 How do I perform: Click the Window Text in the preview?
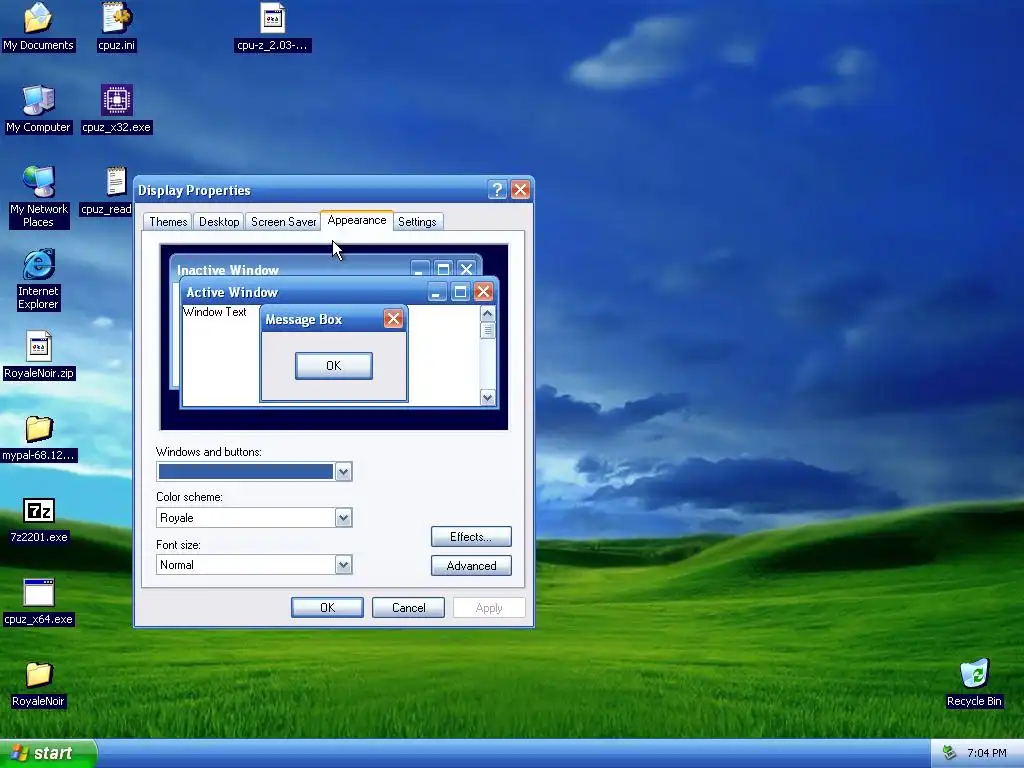tap(215, 312)
